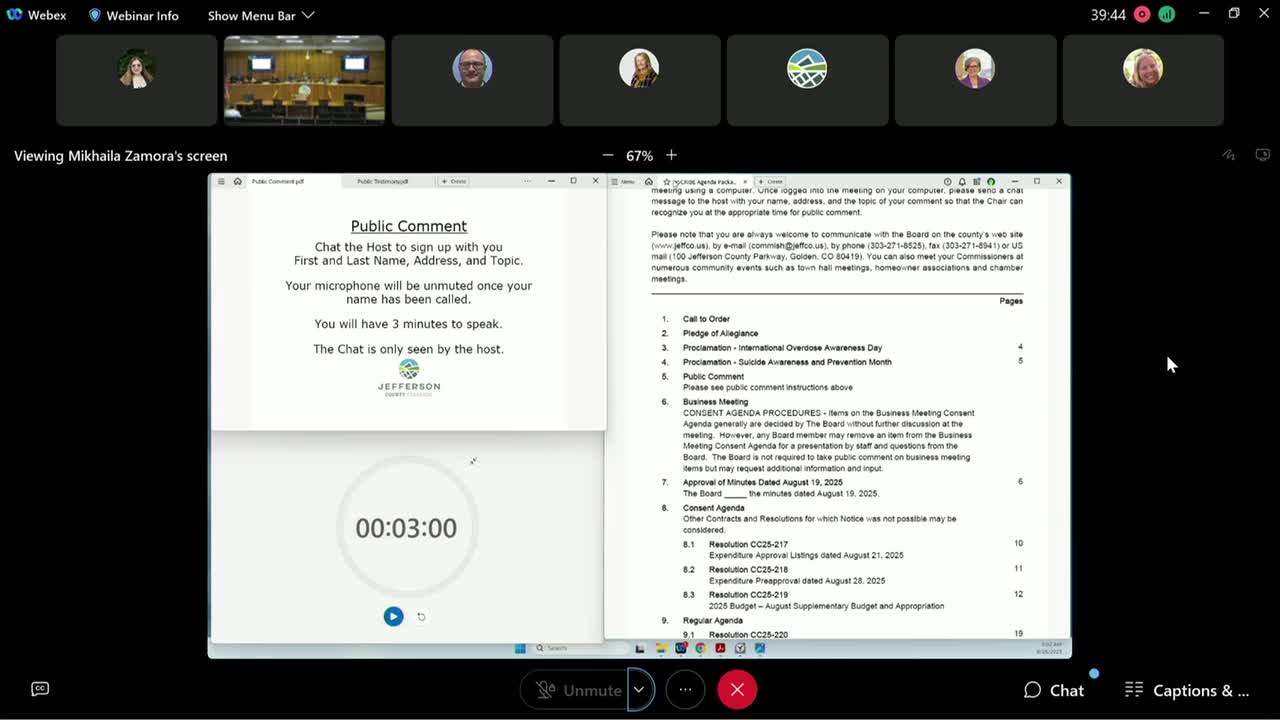
Task: Click Create button in the agenda PDF window
Action: point(771,182)
